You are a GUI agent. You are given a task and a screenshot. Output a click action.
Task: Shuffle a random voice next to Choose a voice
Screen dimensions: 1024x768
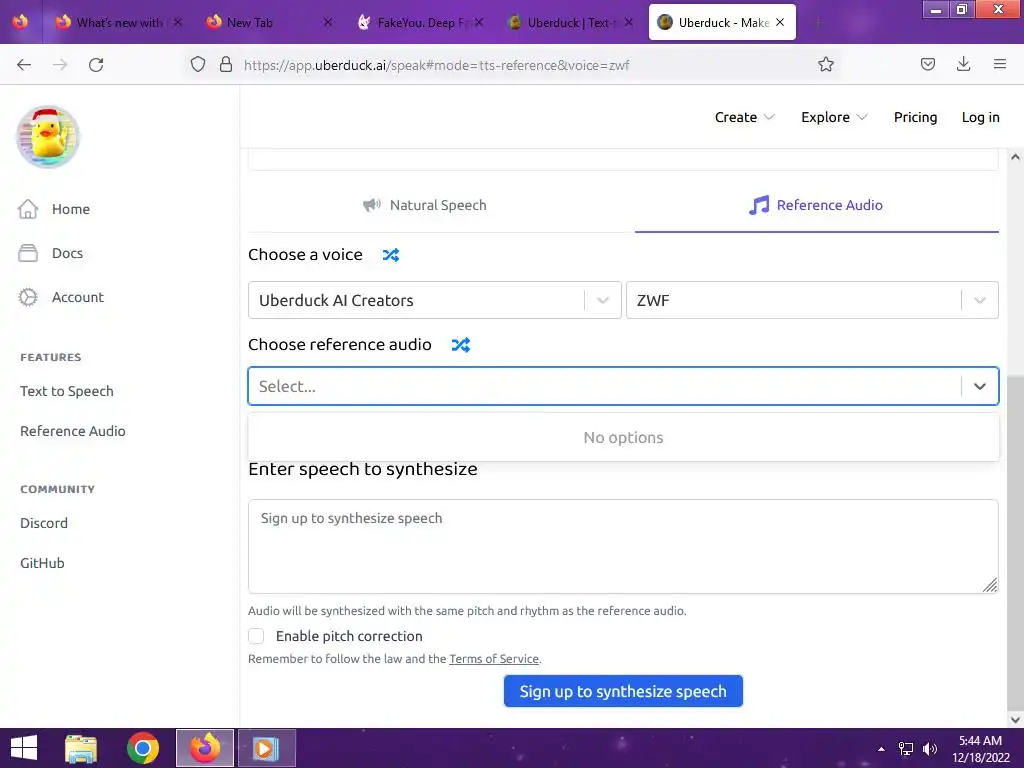tap(391, 255)
